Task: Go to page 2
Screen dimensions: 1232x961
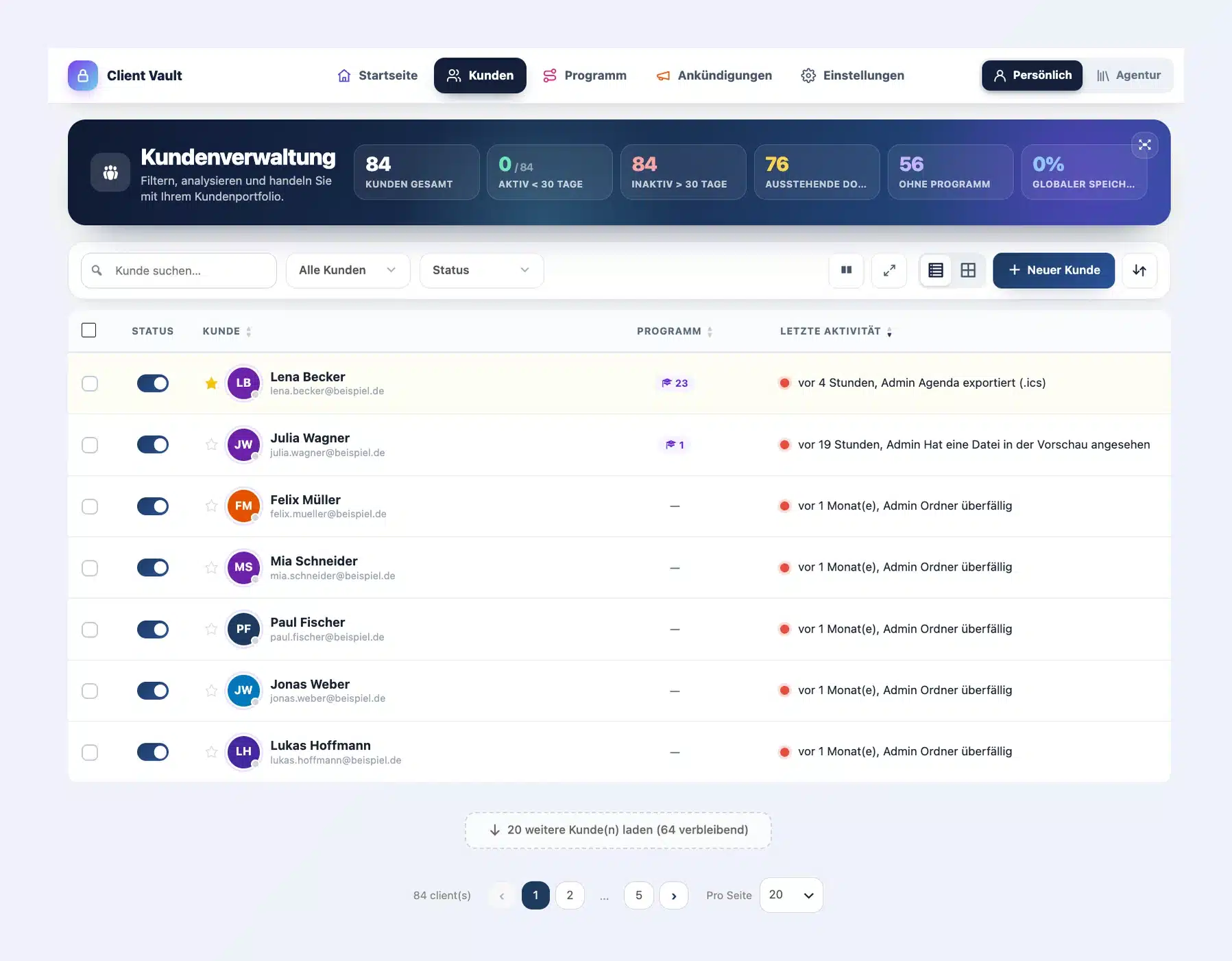Action: (x=570, y=895)
